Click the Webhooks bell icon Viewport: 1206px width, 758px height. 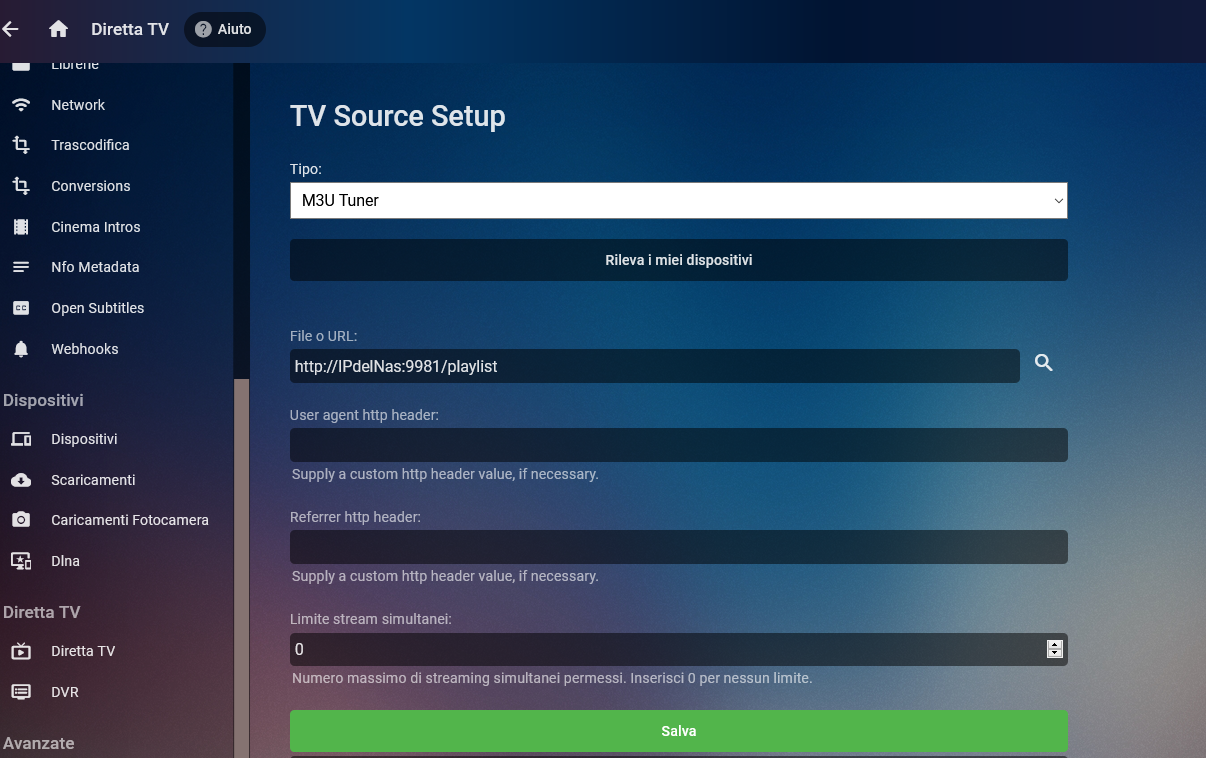coord(21,349)
